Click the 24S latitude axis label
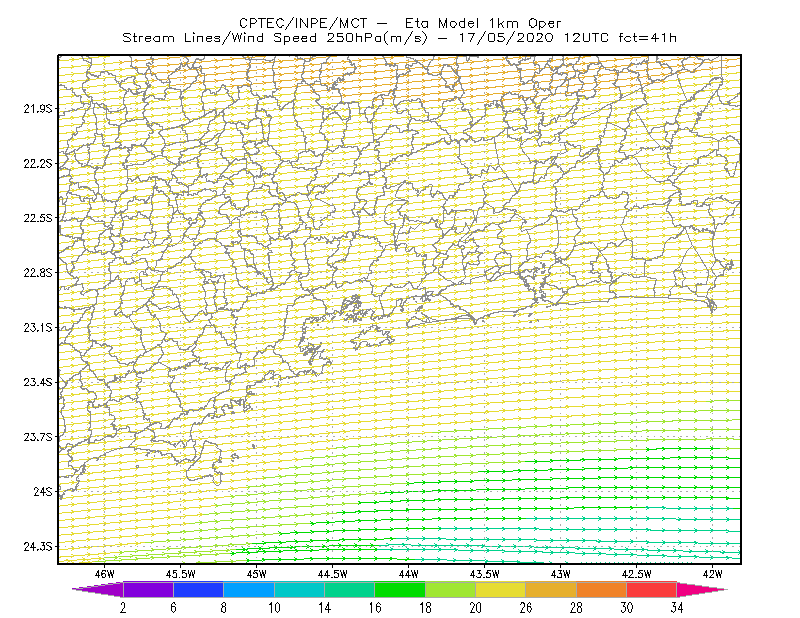This screenshot has width=800, height=618. [x=43, y=491]
